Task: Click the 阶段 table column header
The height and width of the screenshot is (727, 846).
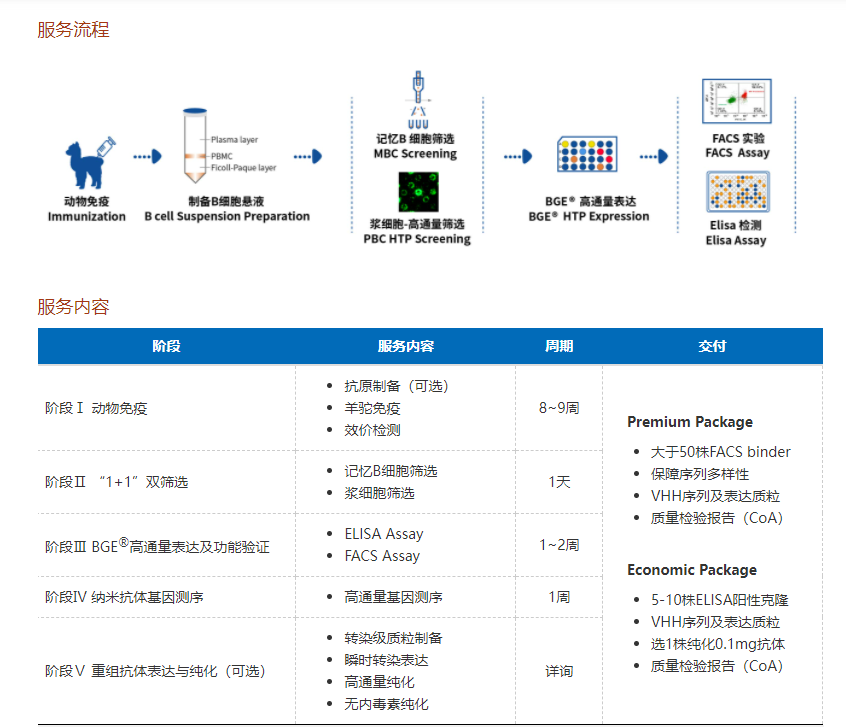Action: point(166,347)
